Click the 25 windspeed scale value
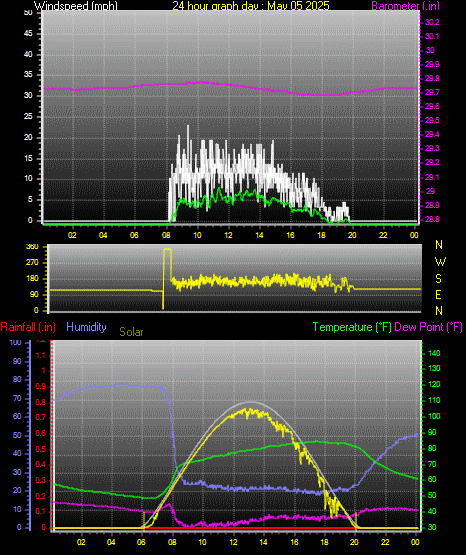Image resolution: width=466 pixels, height=555 pixels. [28, 116]
